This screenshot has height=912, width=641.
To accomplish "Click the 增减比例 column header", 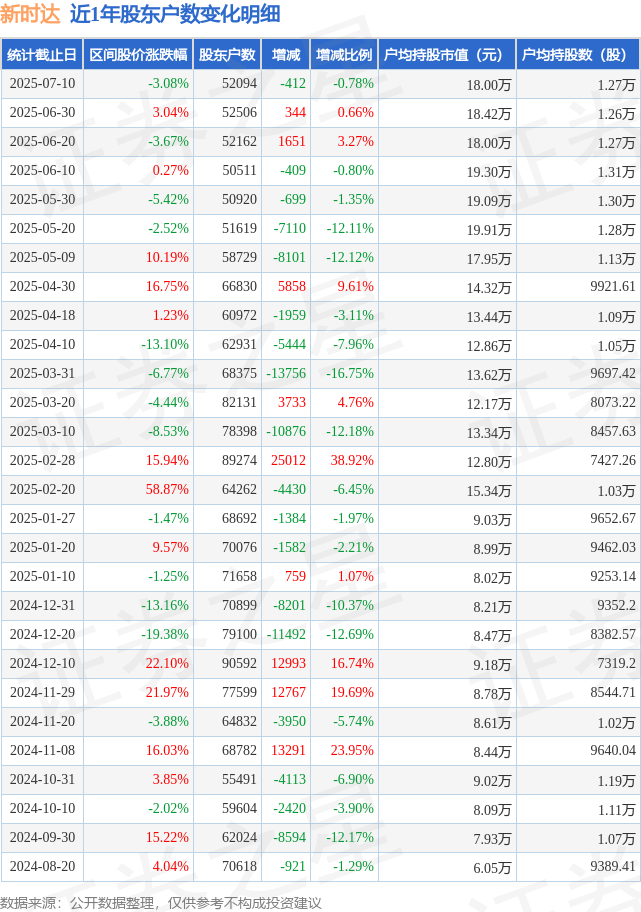I will 344,55.
